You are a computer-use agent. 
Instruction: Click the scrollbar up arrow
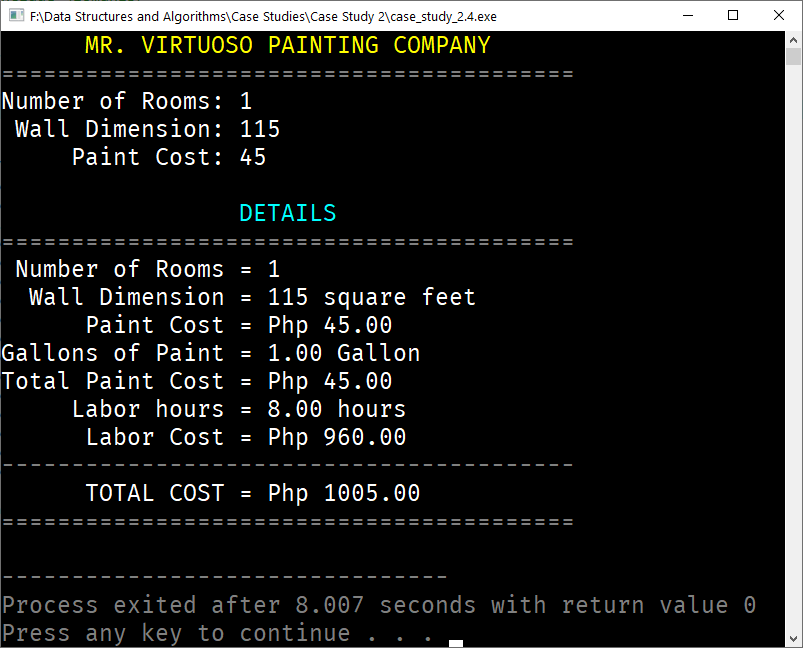[793, 39]
